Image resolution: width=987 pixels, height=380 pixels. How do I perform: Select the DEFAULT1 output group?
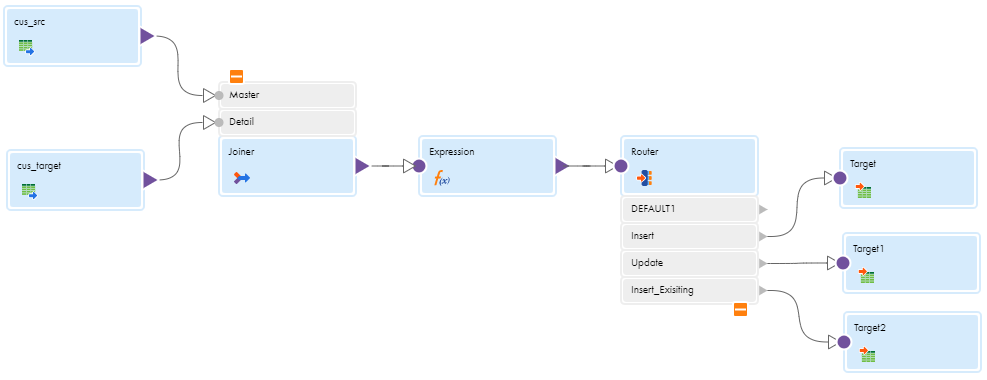click(x=689, y=210)
